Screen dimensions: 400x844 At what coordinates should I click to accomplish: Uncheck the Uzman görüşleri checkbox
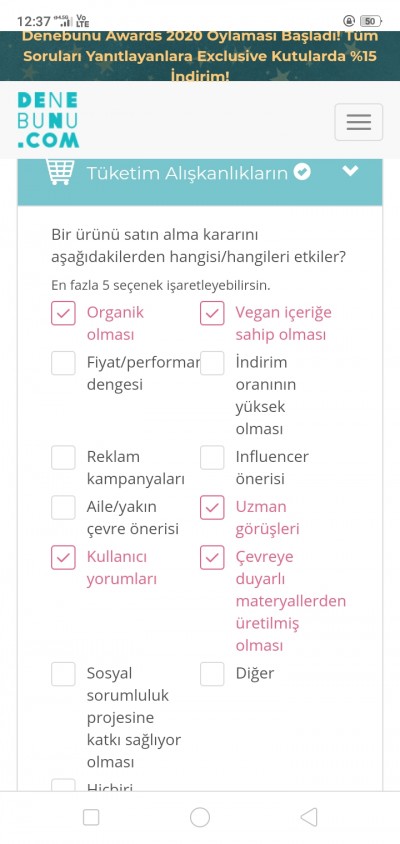(x=212, y=508)
